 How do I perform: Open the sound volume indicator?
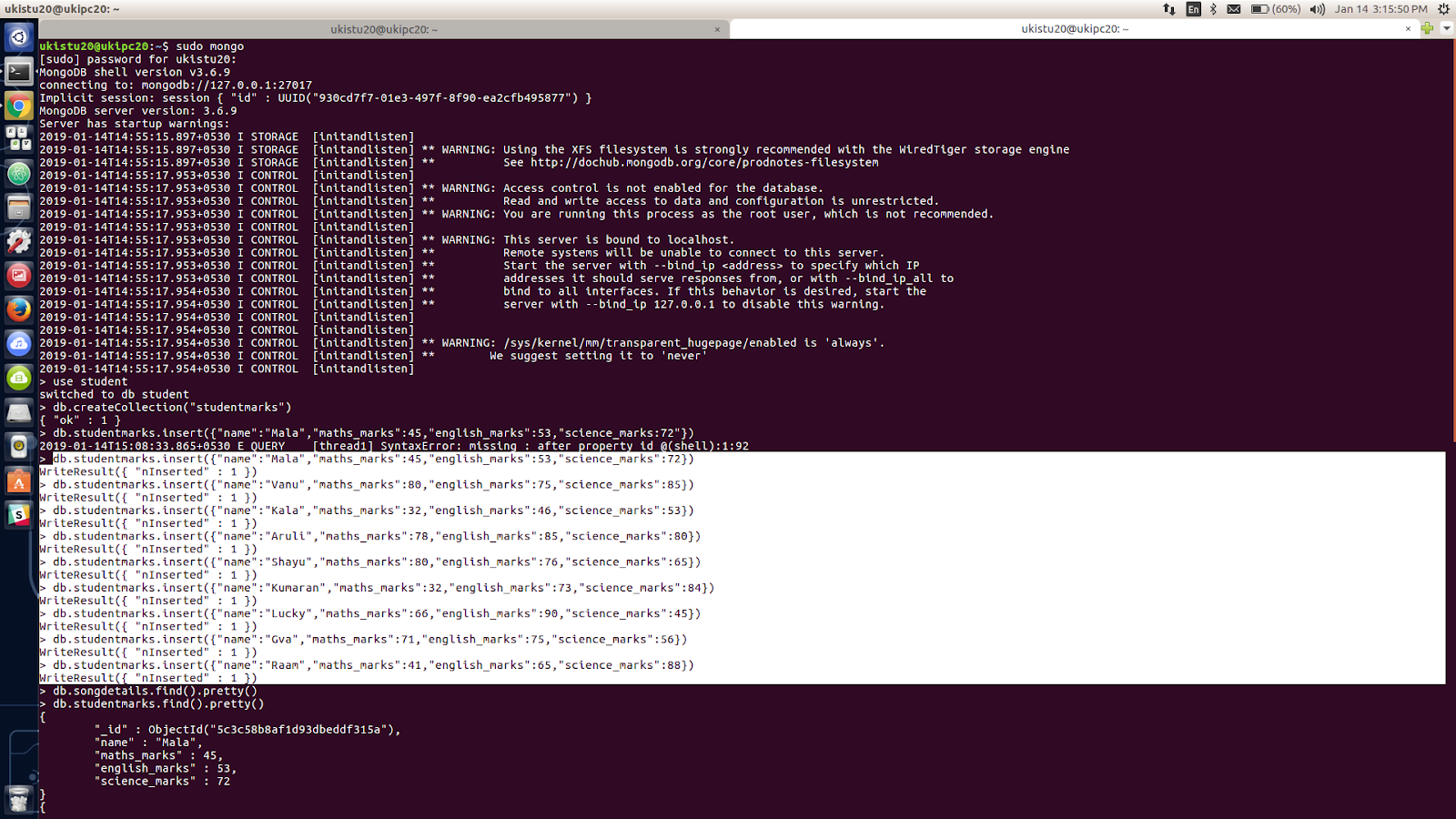(1318, 9)
